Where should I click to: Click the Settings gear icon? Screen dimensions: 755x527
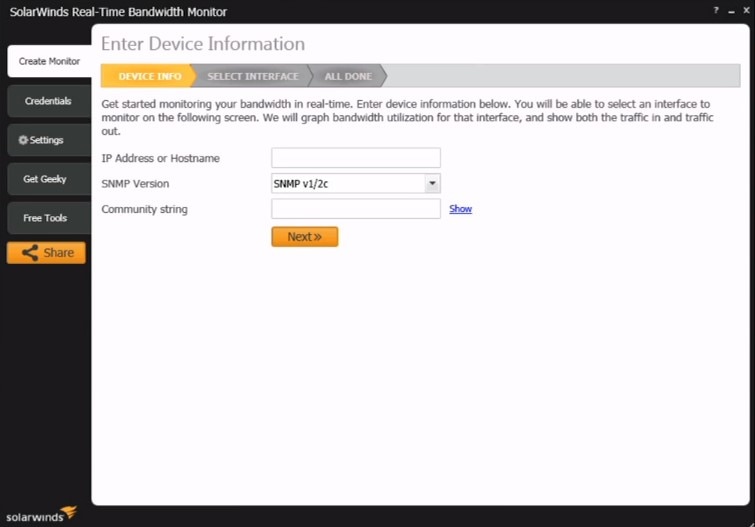(23, 140)
